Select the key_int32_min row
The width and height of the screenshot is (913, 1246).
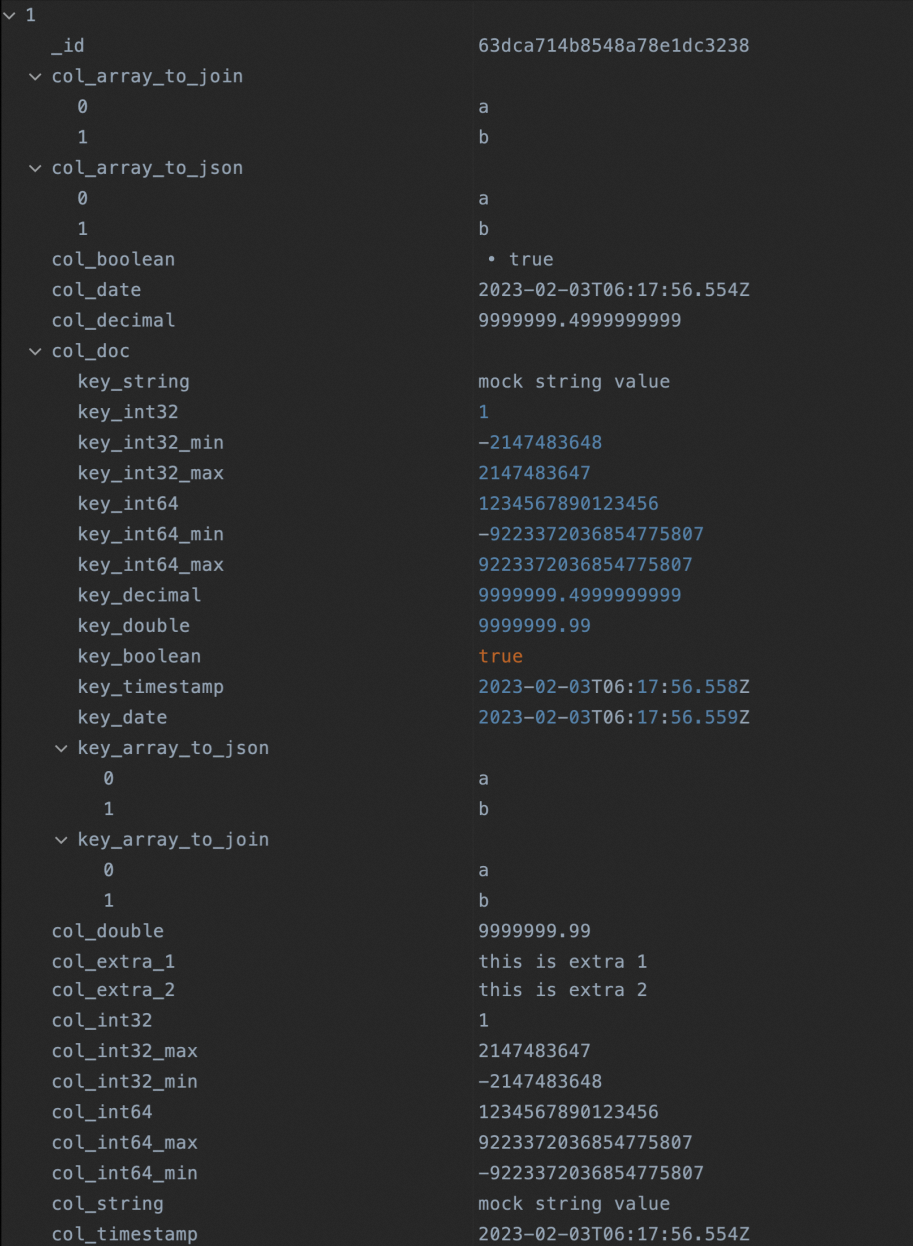(150, 442)
